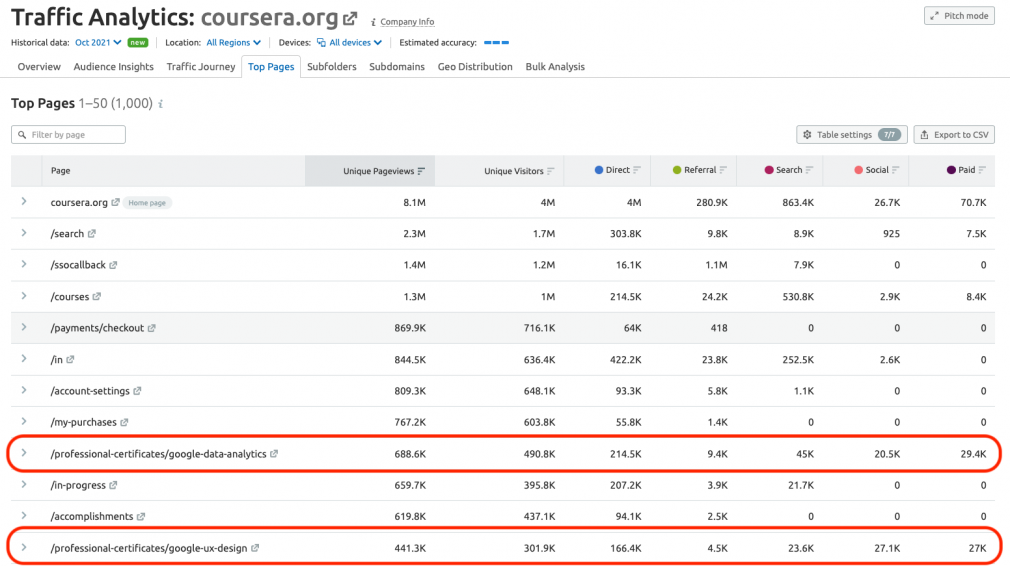Open Table settings

(852, 135)
